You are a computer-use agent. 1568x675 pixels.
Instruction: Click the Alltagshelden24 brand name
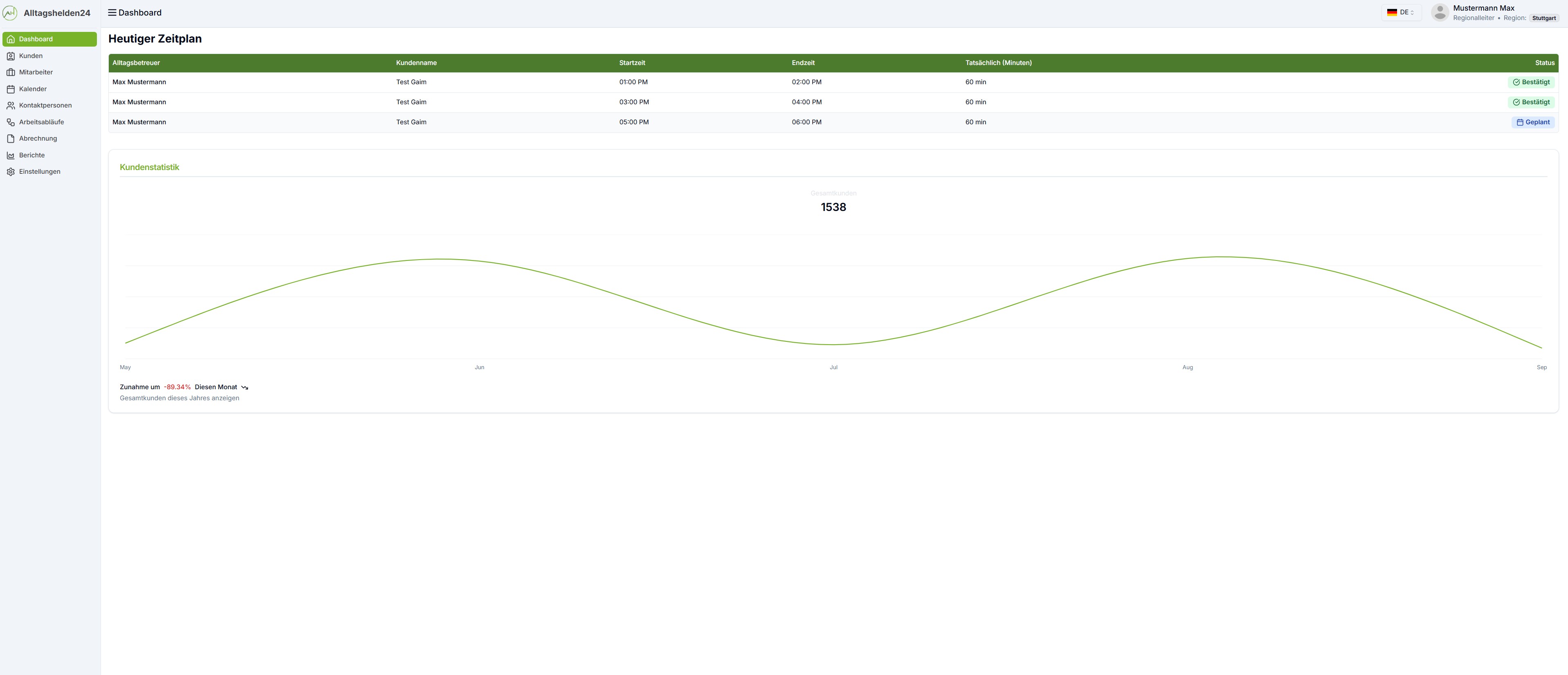pos(56,13)
